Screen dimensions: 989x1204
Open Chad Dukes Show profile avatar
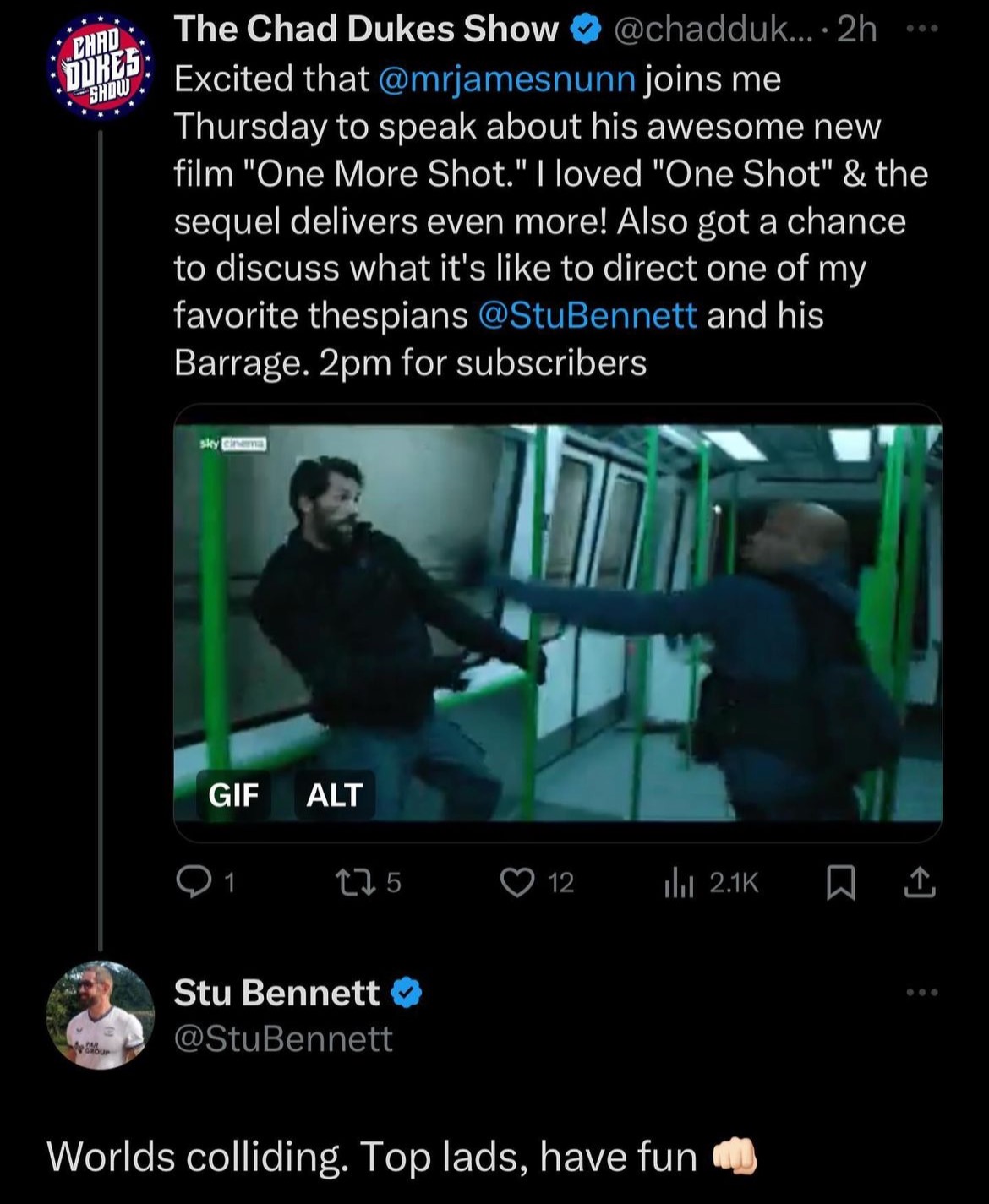click(x=101, y=66)
